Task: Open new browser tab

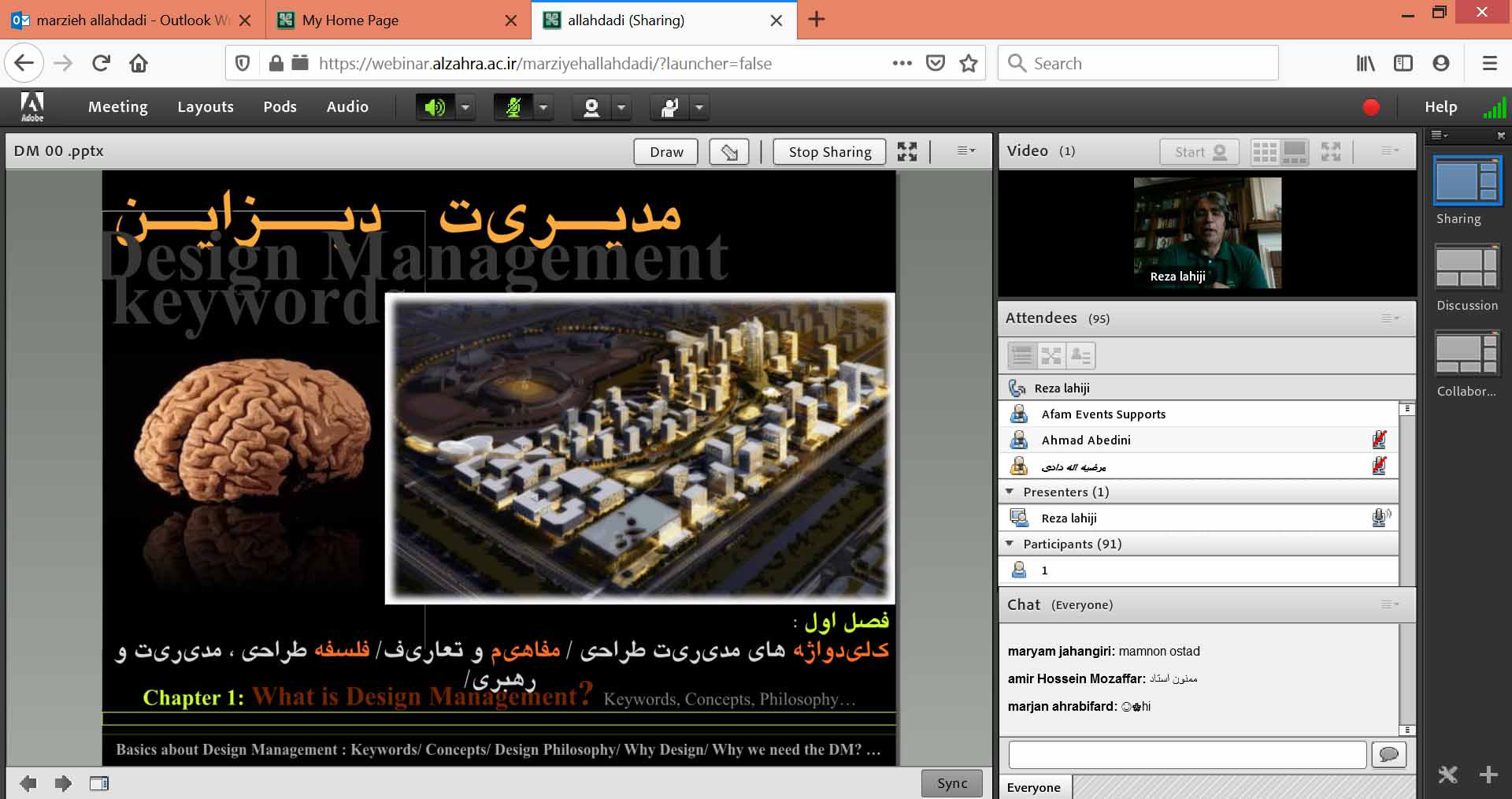Action: click(x=817, y=20)
